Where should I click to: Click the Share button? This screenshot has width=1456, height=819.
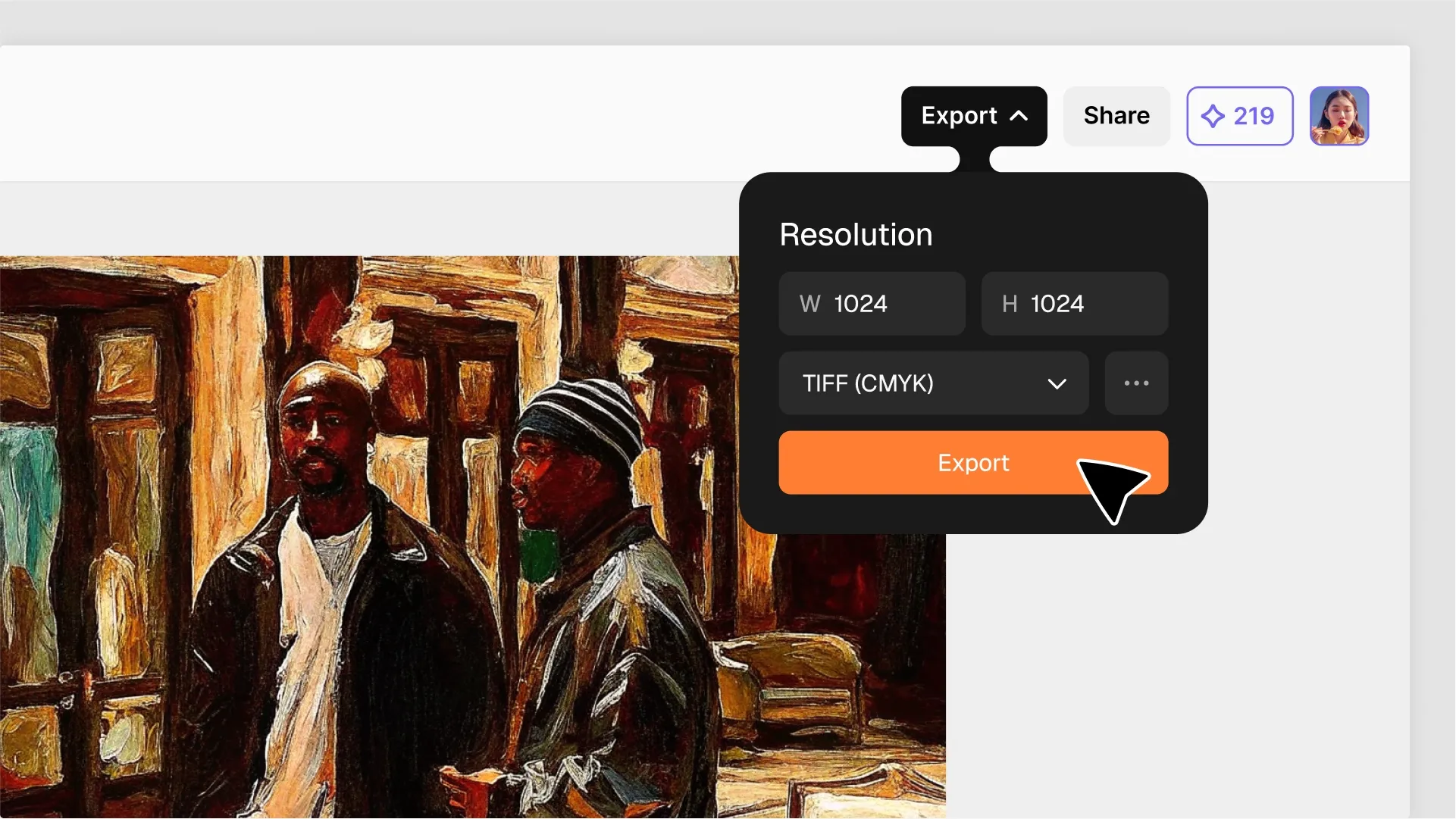coord(1116,116)
